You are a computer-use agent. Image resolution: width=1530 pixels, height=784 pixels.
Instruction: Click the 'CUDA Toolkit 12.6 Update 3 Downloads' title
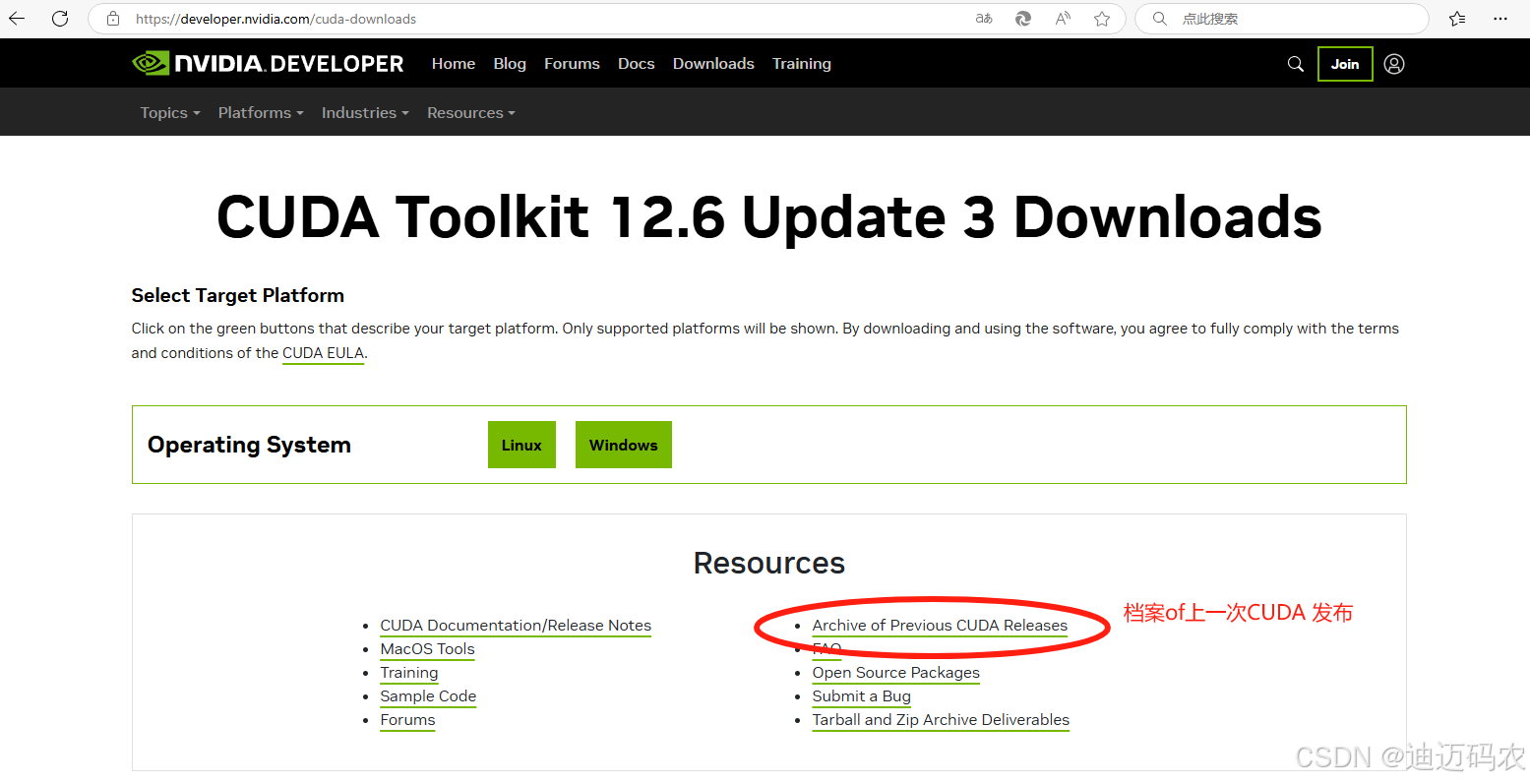click(x=768, y=217)
